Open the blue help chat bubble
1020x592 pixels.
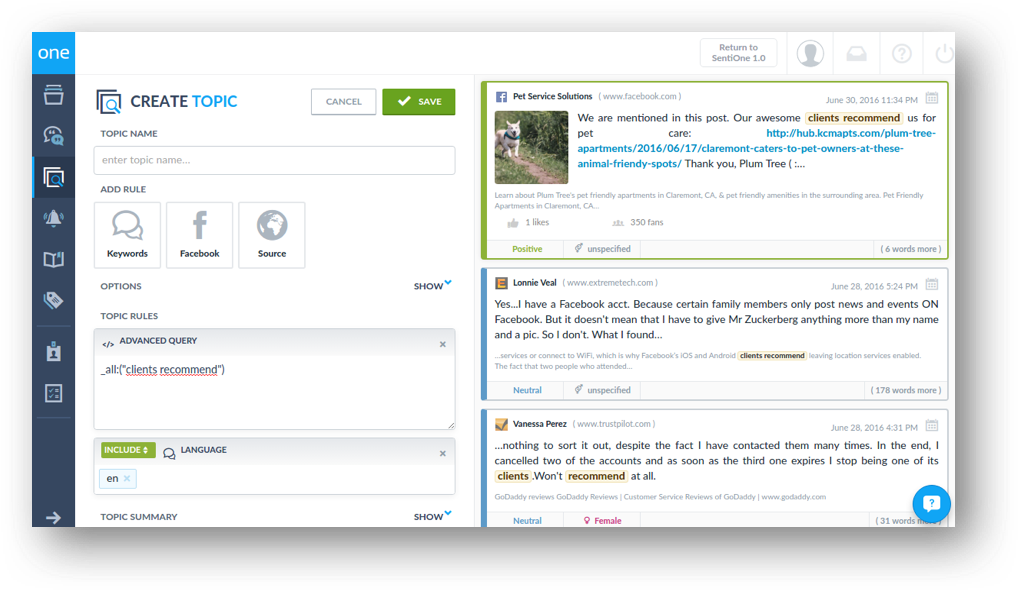[x=932, y=503]
